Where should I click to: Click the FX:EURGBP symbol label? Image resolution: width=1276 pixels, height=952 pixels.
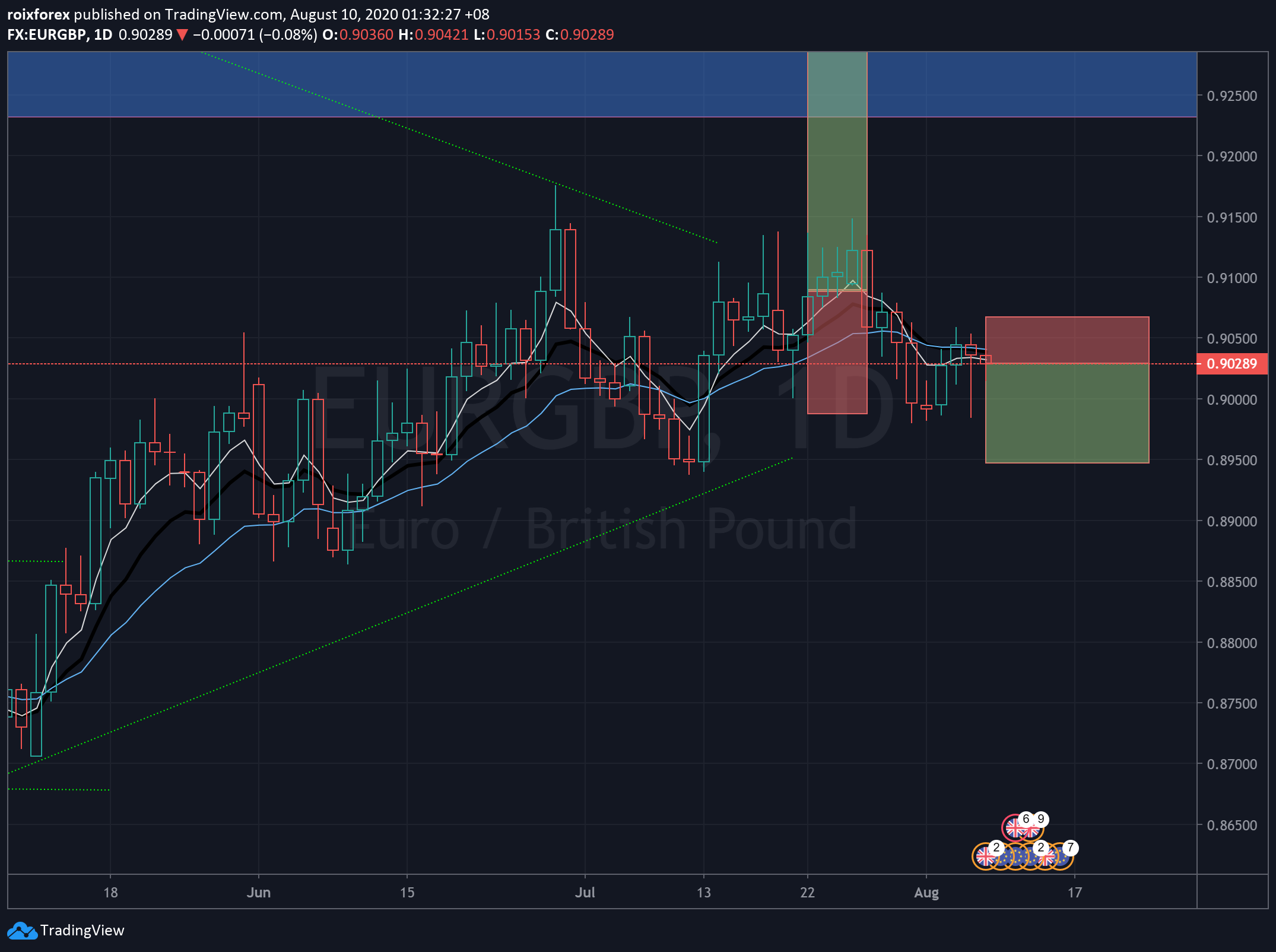[47, 34]
